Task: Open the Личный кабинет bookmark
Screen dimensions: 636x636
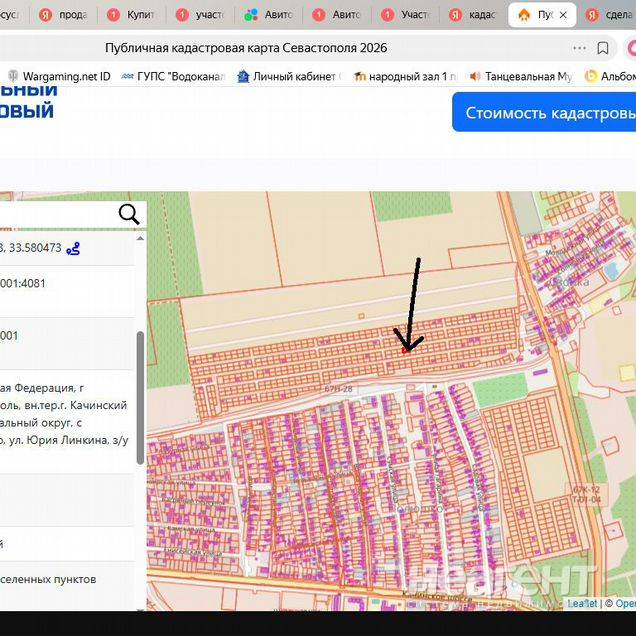Action: [x=289, y=76]
